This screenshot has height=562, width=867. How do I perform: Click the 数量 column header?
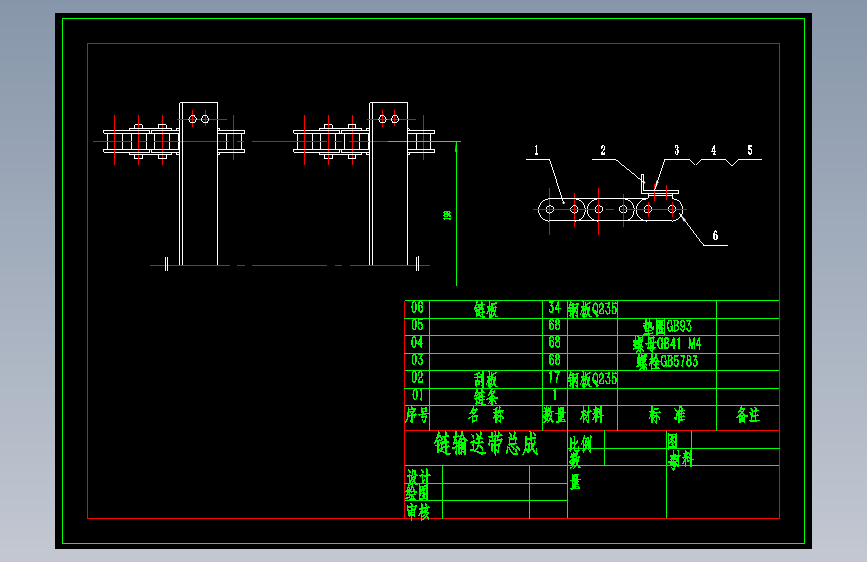click(x=555, y=415)
